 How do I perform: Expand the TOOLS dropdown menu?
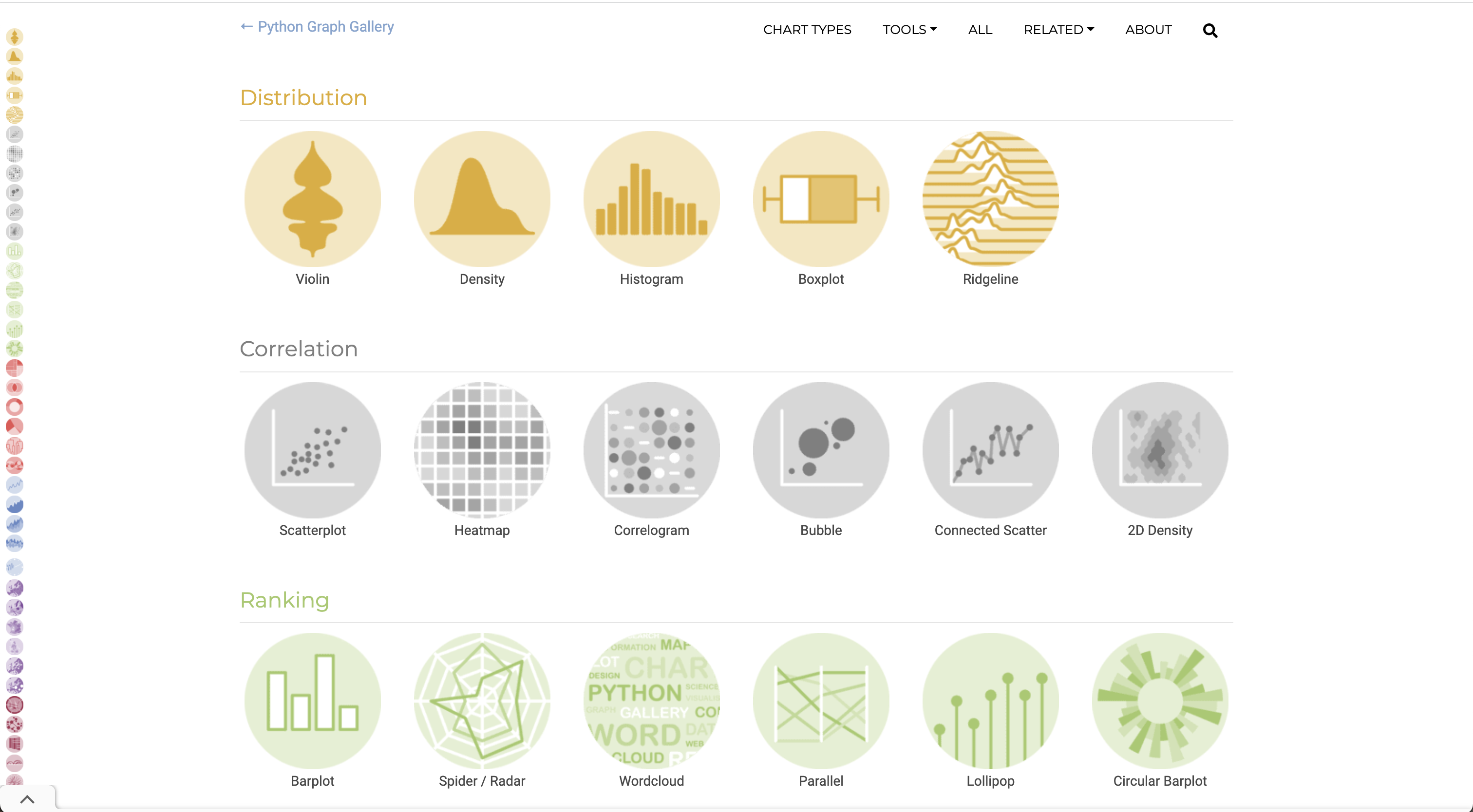(x=909, y=30)
